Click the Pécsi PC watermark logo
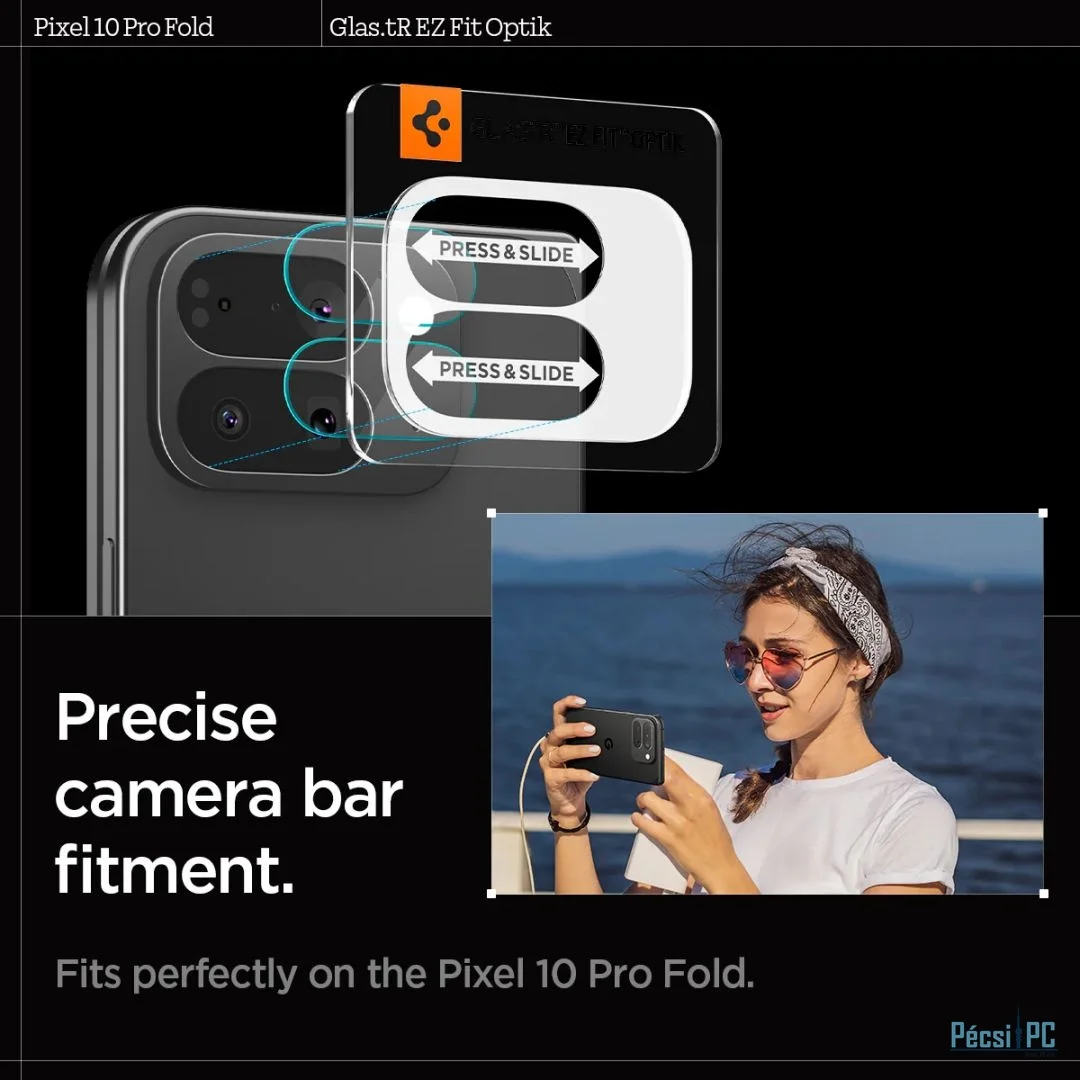This screenshot has height=1080, width=1080. coord(1003,1035)
